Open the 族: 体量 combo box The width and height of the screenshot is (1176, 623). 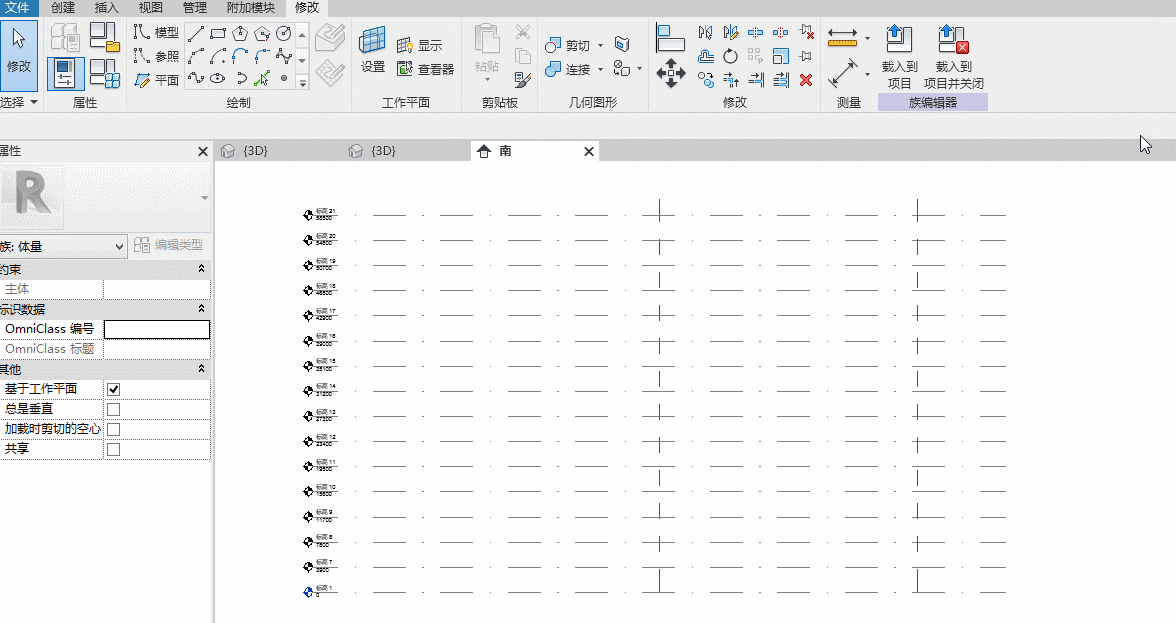(63, 246)
